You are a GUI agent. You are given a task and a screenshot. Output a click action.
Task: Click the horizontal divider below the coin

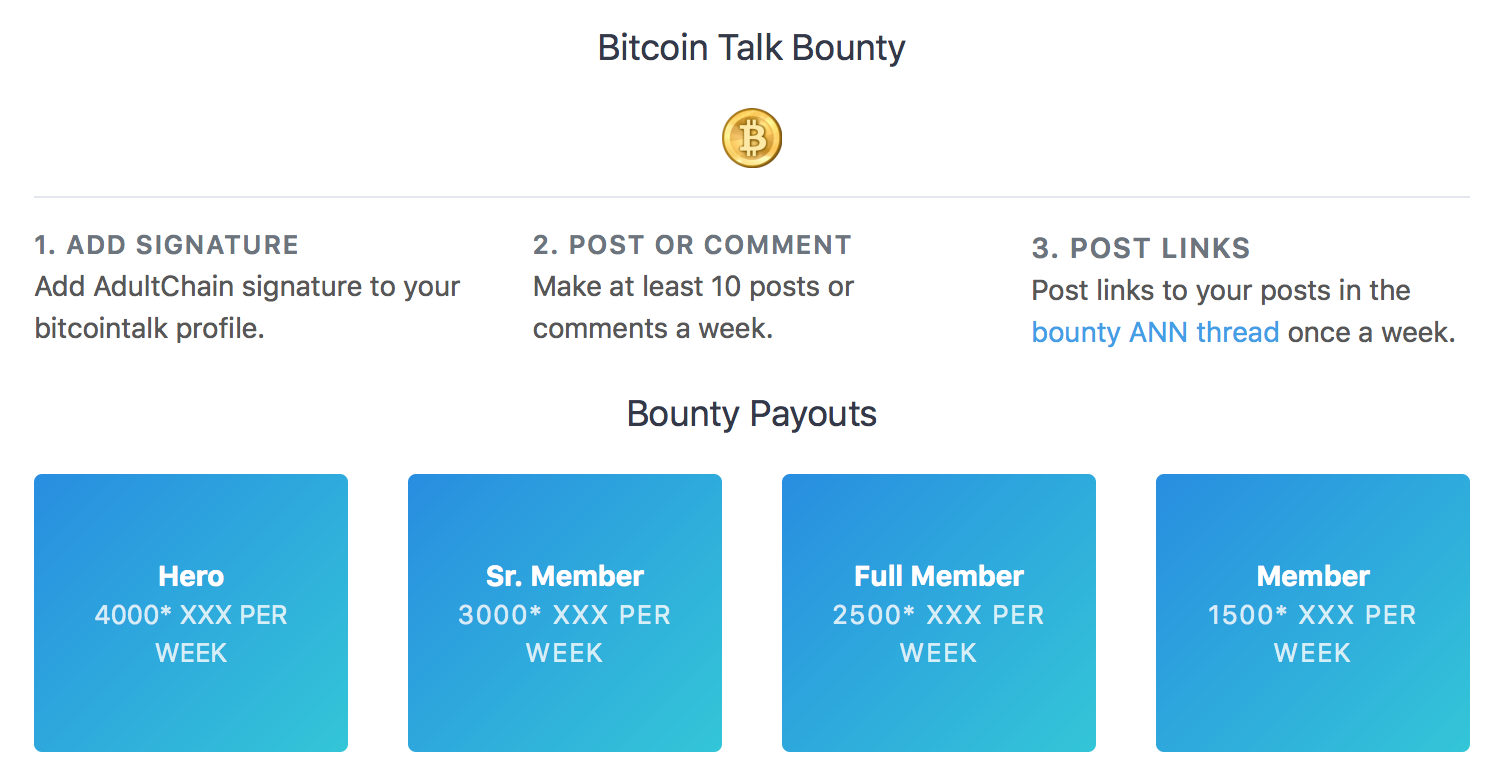pos(752,197)
